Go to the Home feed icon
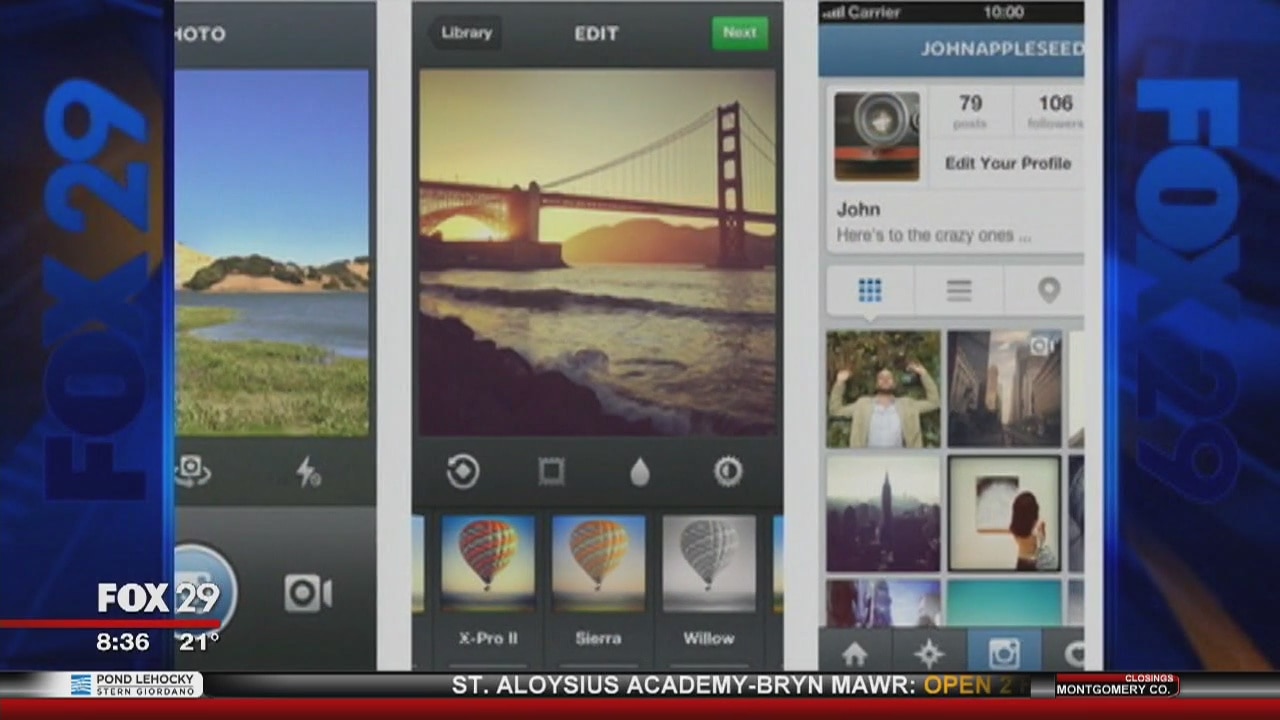 coord(855,653)
